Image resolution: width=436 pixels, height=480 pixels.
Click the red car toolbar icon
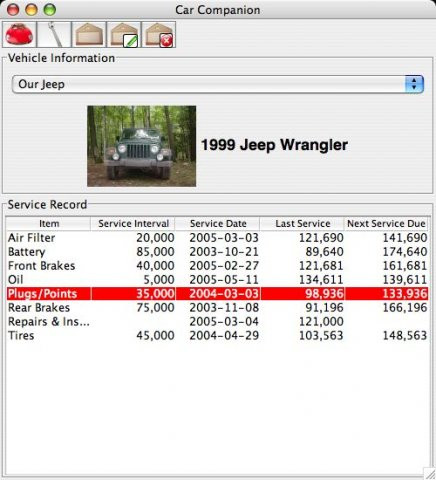19,34
